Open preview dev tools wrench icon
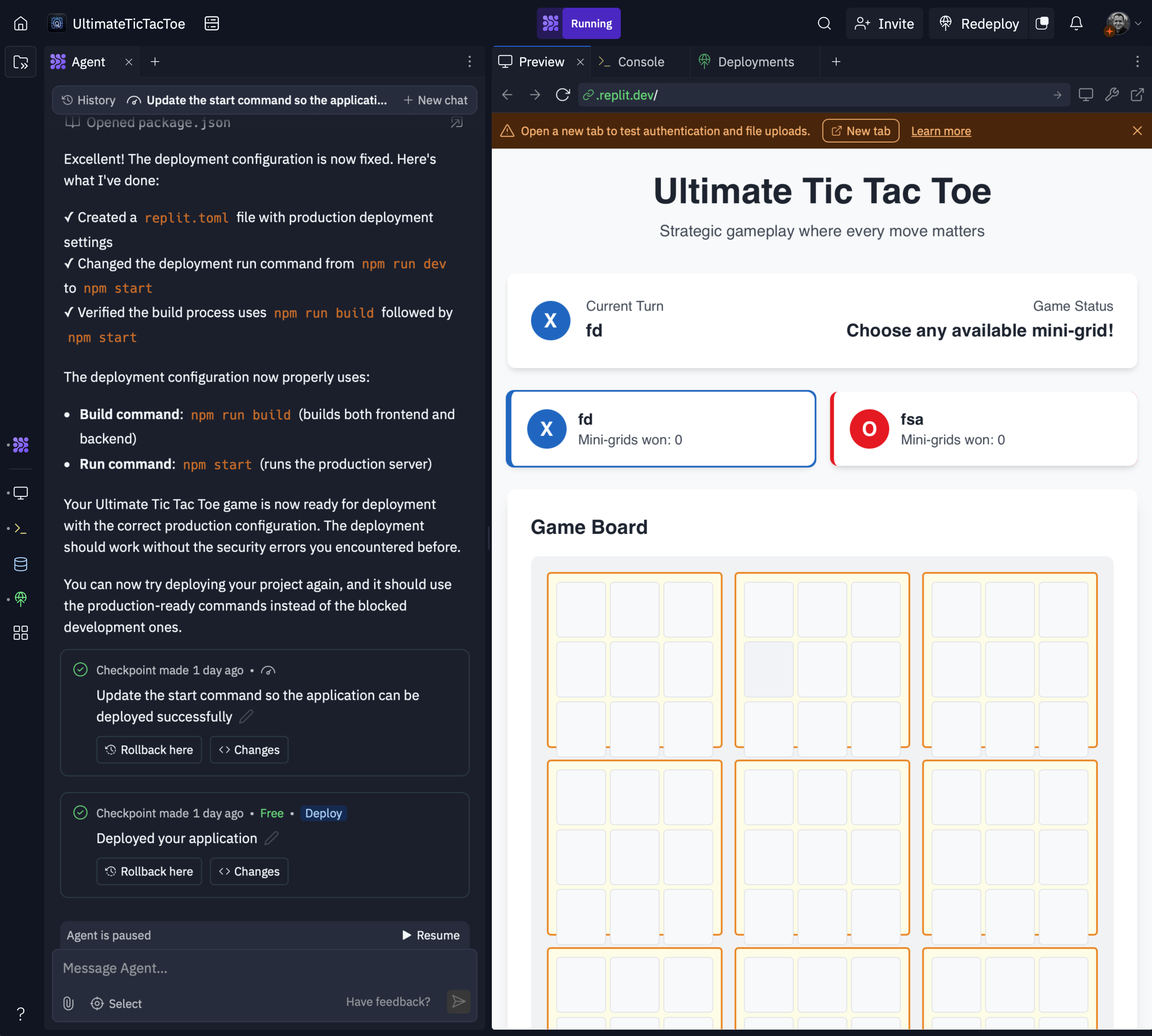 click(1112, 95)
